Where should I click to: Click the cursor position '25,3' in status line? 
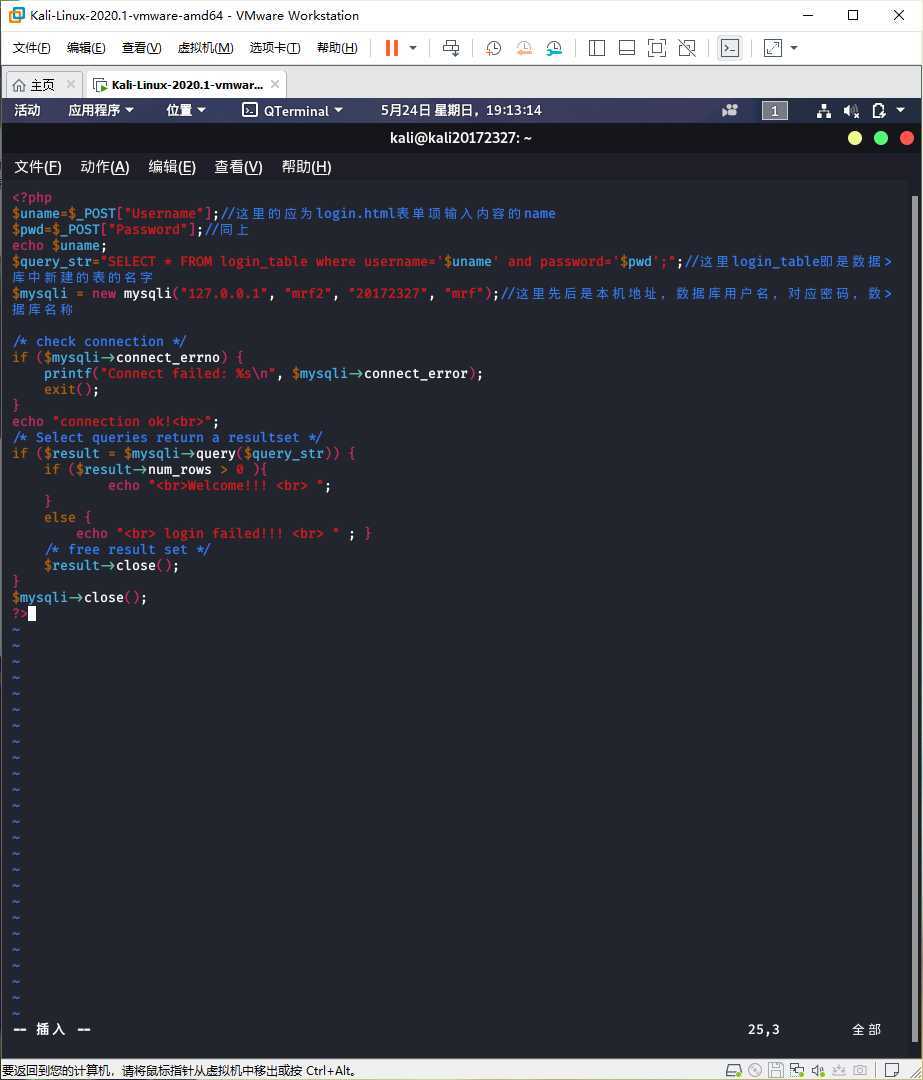coord(763,1029)
